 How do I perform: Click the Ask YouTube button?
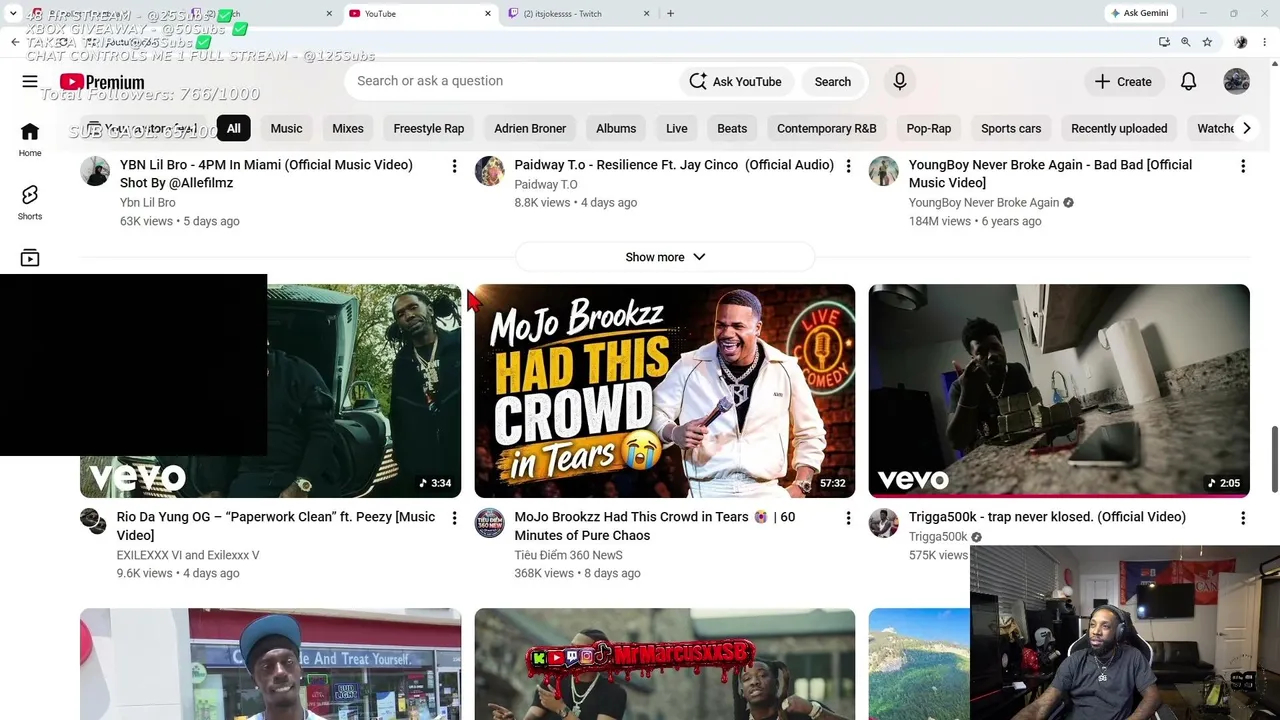coord(735,82)
